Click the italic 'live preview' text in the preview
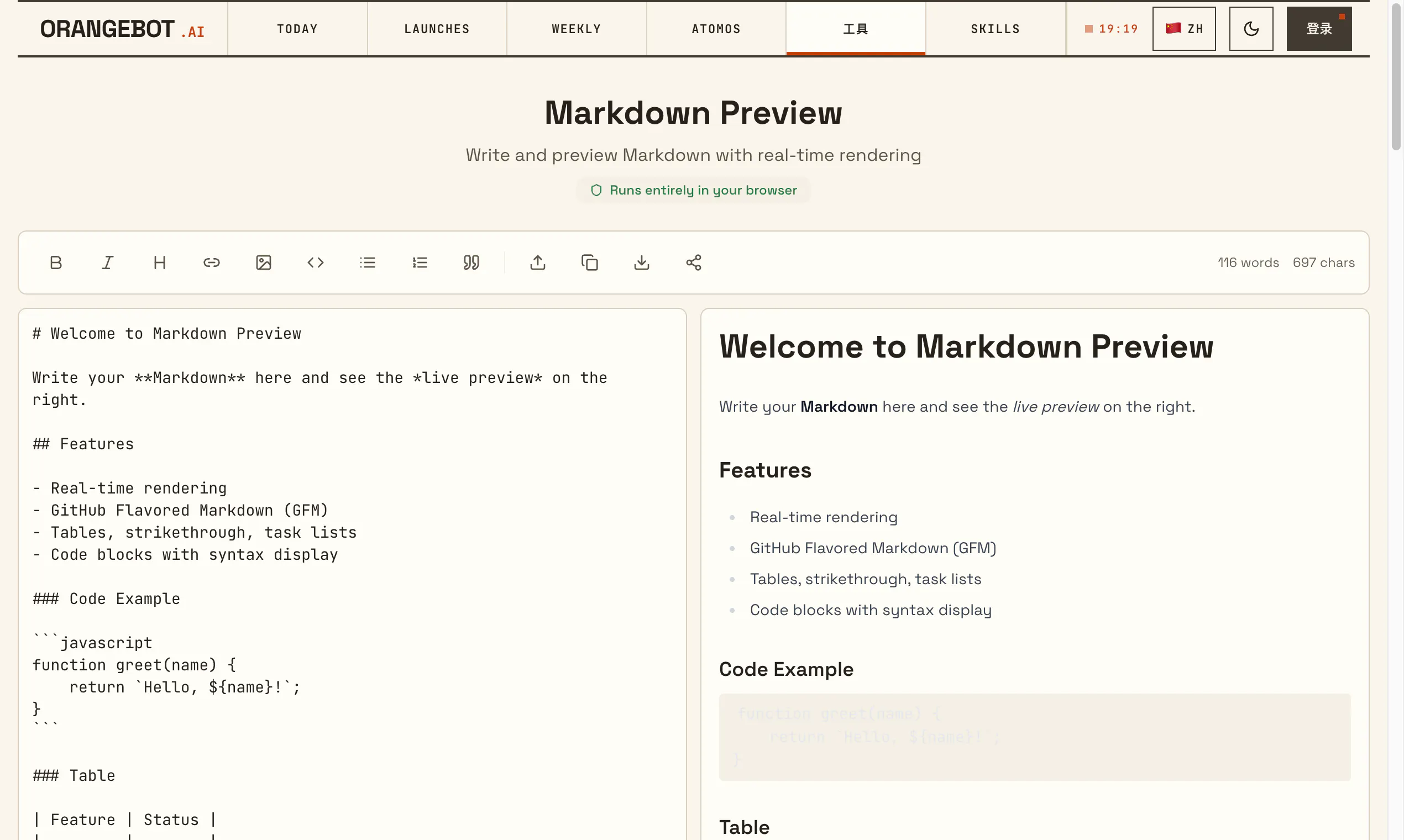This screenshot has width=1404, height=840. tap(1055, 406)
